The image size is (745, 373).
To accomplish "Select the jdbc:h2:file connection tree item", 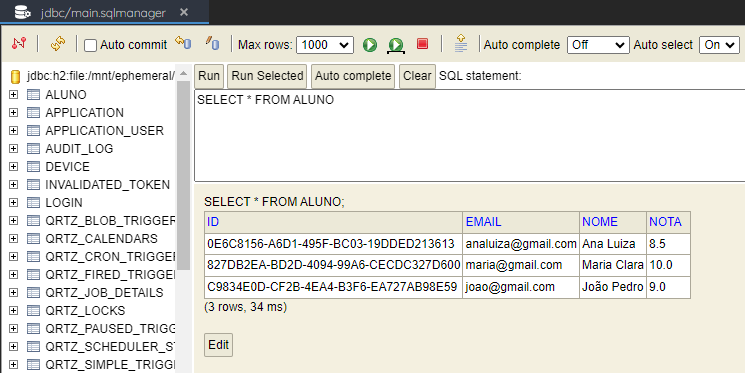I will [101, 76].
